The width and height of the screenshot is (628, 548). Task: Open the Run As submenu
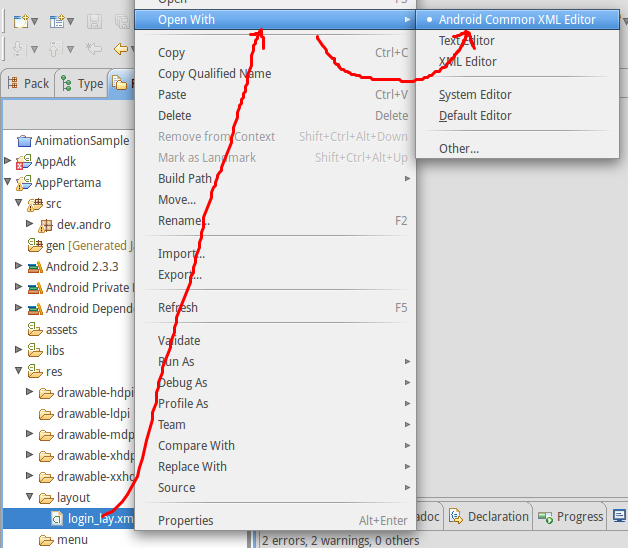275,361
